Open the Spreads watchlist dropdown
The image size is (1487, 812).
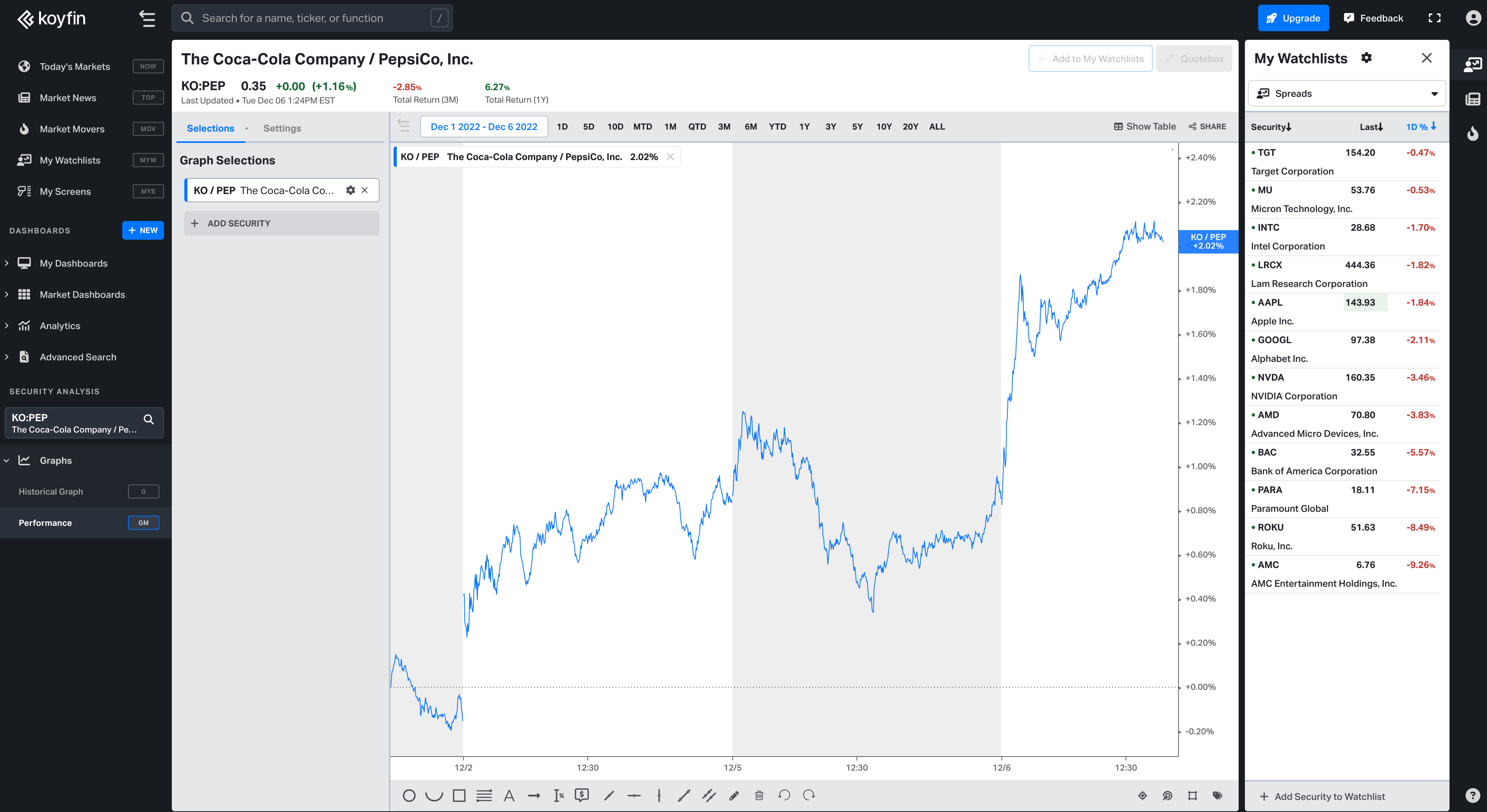(1347, 93)
